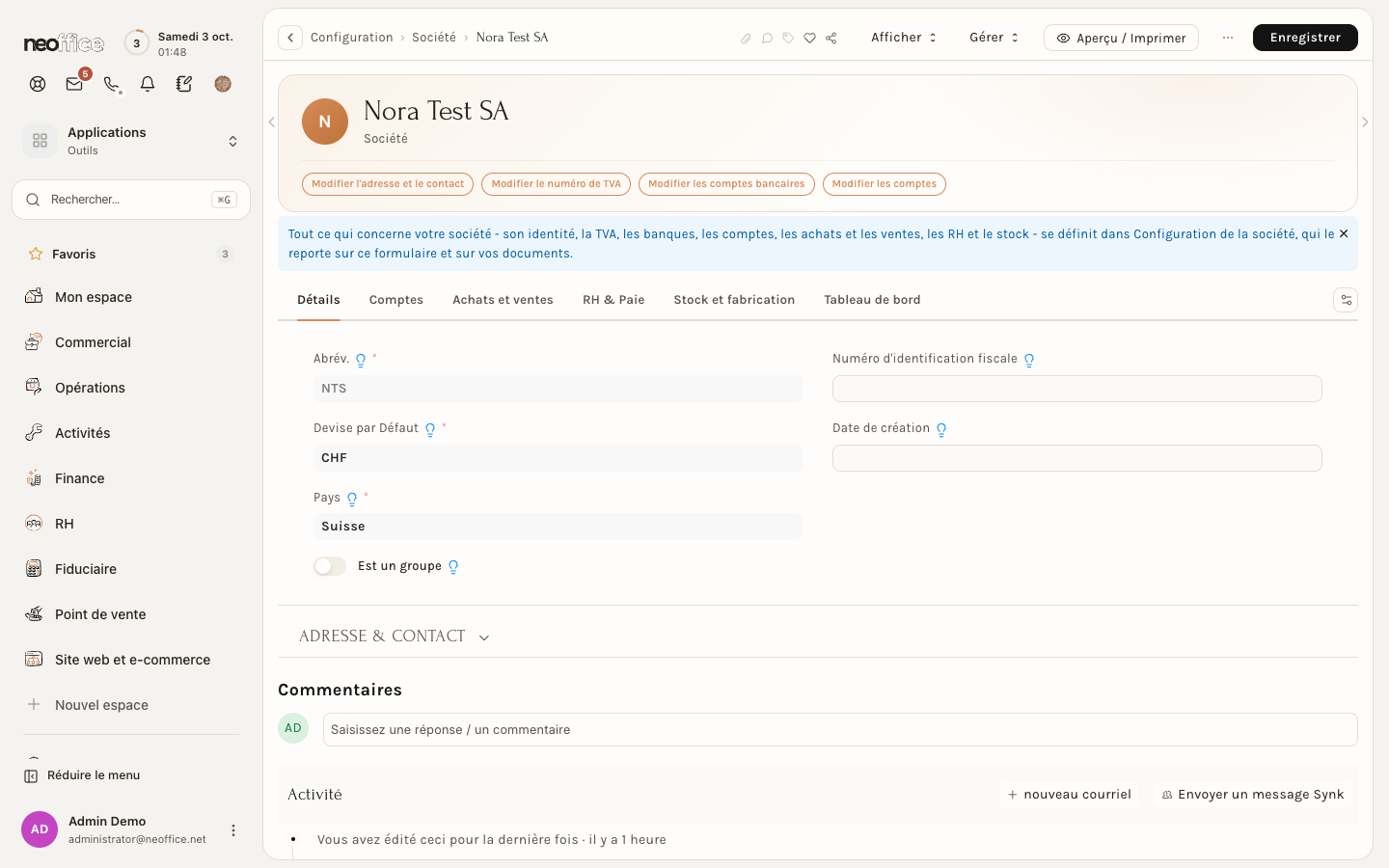Expand the Applications switcher
This screenshot has height=868, width=1389.
[131, 141]
